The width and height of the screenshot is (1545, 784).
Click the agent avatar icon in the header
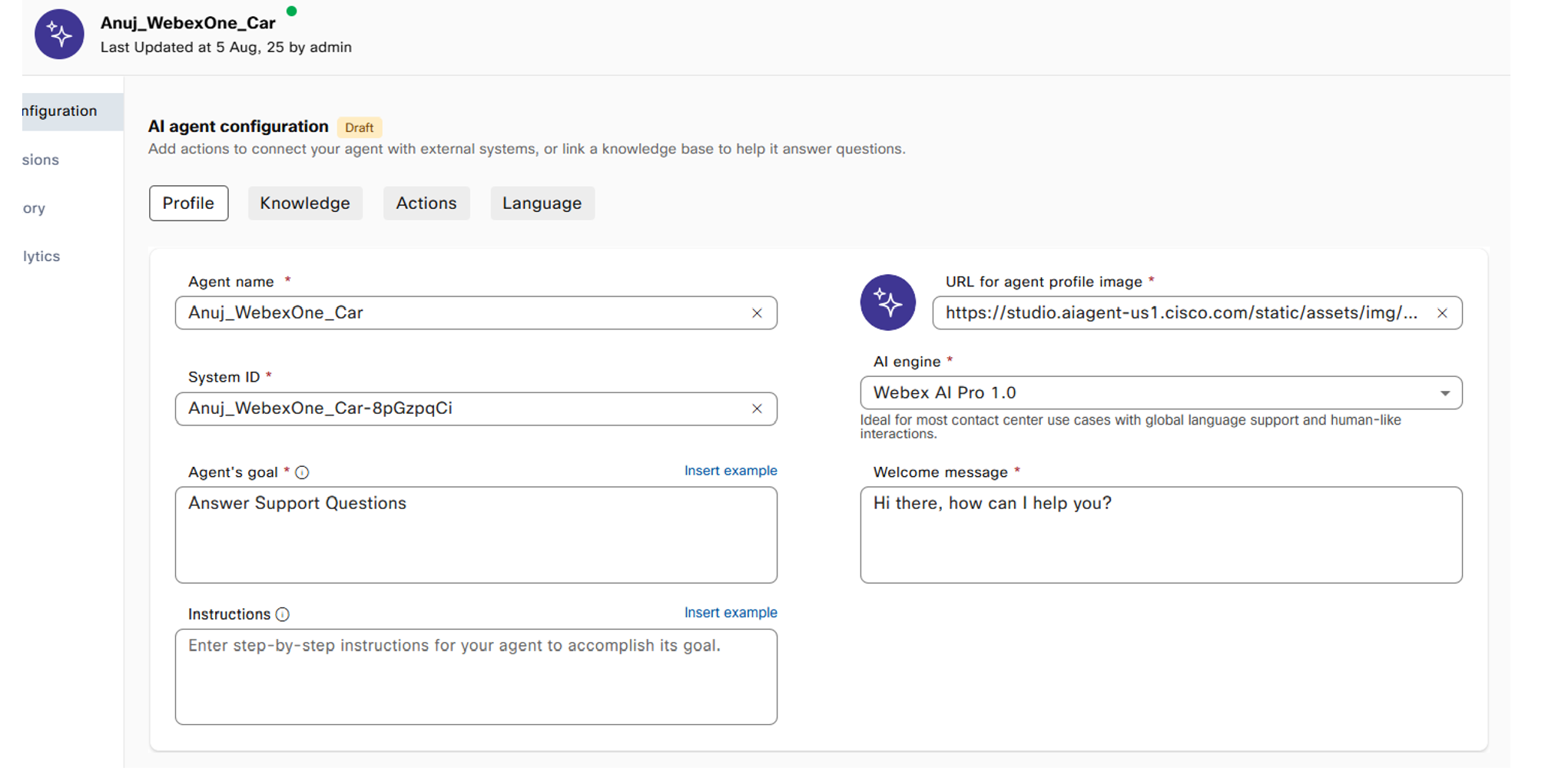pyautogui.click(x=59, y=35)
